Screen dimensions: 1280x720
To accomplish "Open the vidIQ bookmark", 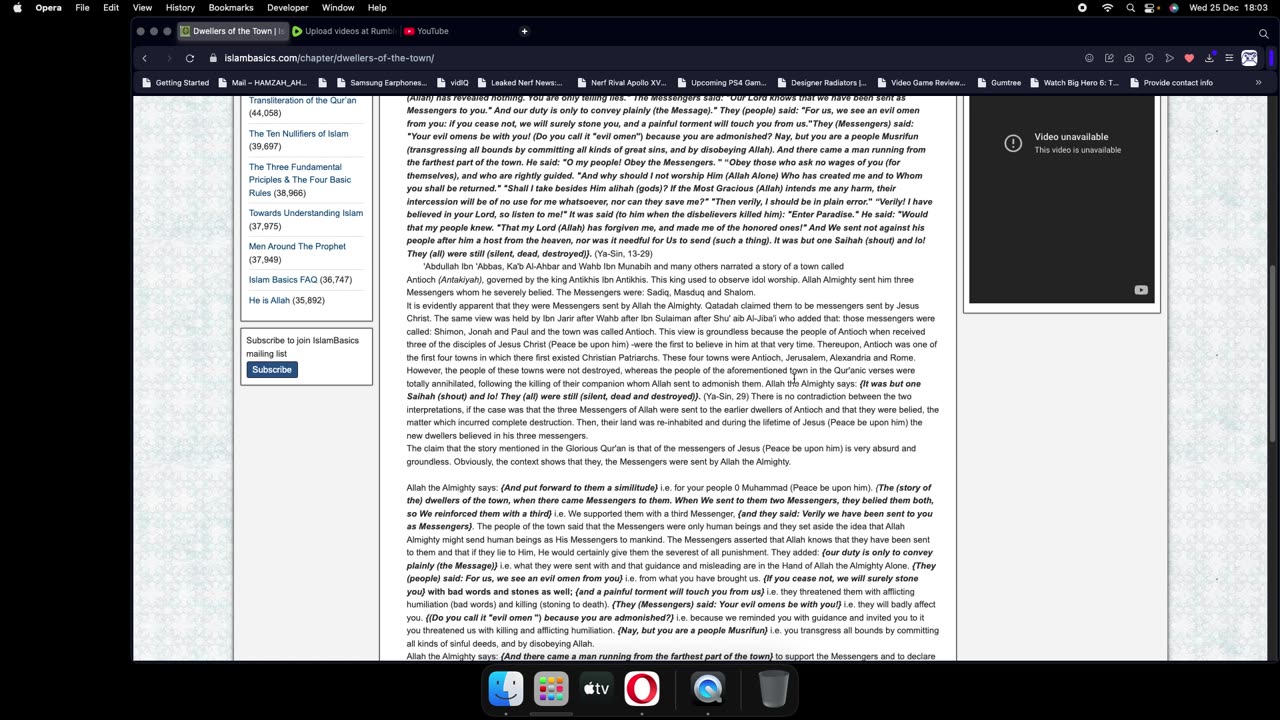I will (451, 83).
